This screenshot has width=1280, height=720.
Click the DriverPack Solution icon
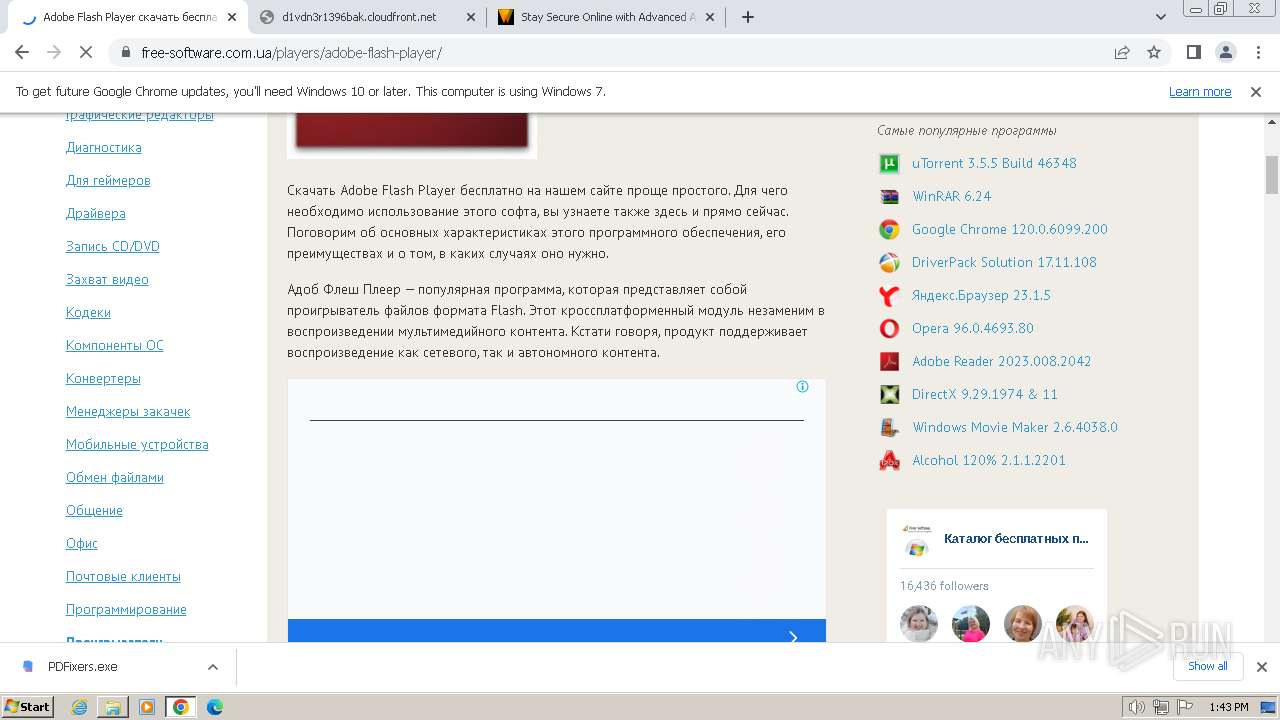(x=889, y=263)
